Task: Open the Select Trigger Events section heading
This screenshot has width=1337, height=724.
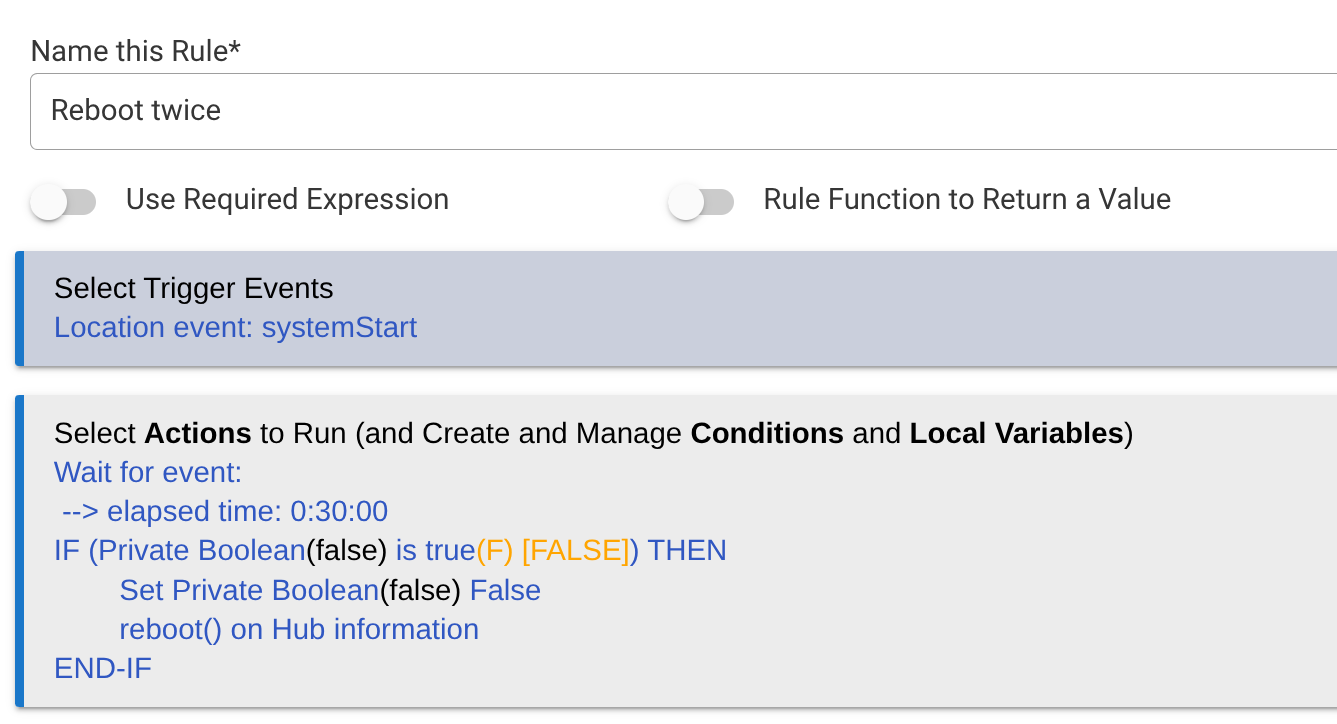Action: [193, 289]
